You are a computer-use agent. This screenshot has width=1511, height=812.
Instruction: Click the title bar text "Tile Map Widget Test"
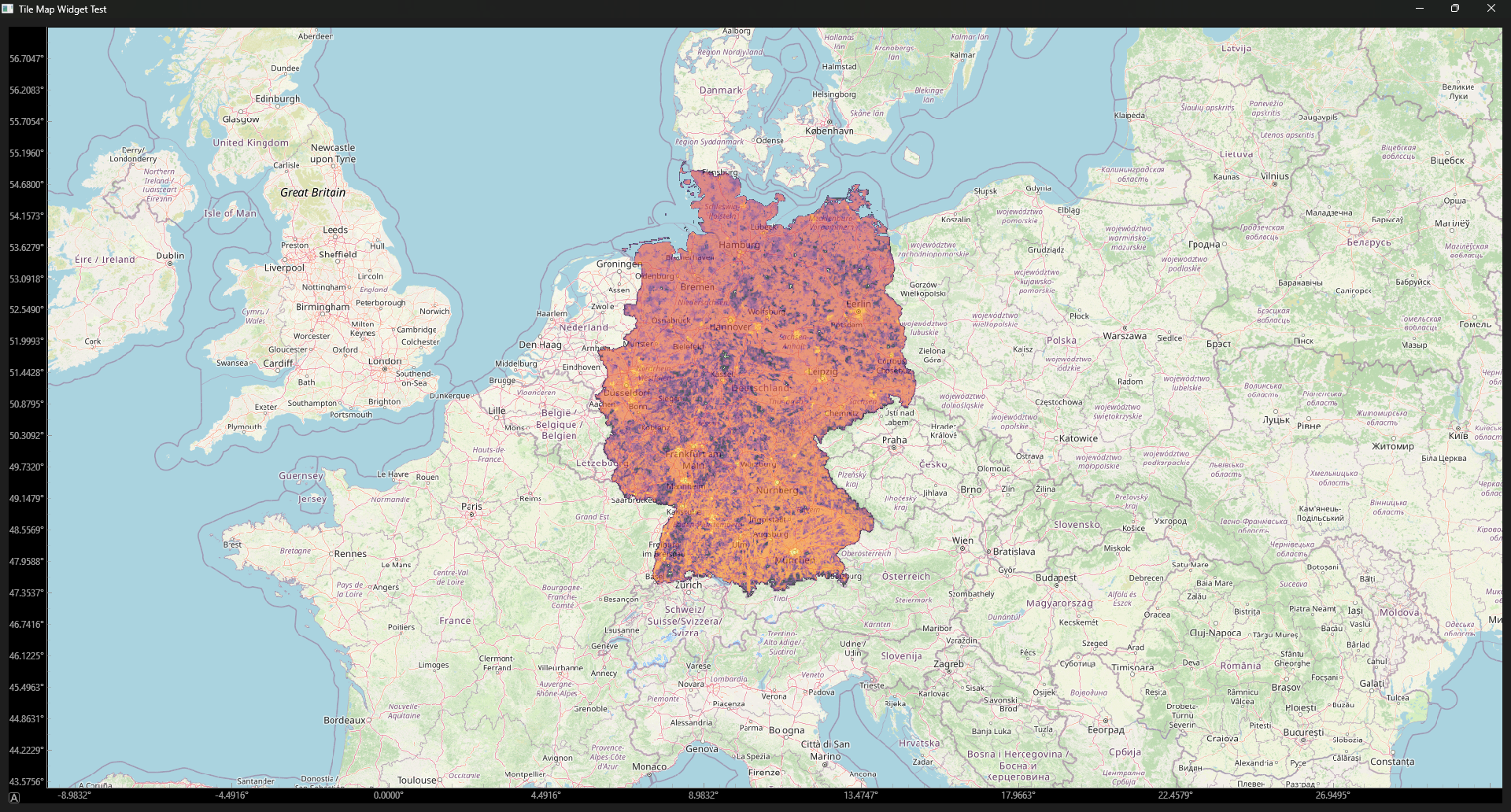63,9
